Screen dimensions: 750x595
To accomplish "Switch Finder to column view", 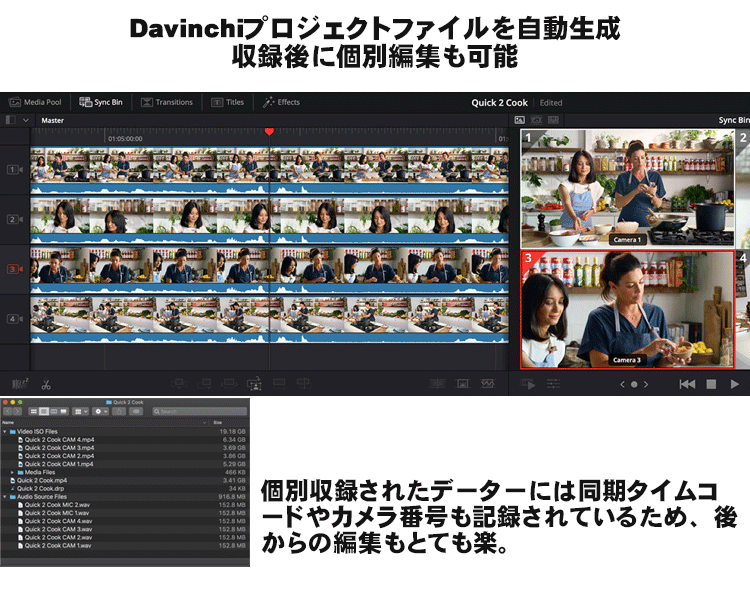I will 54,411.
